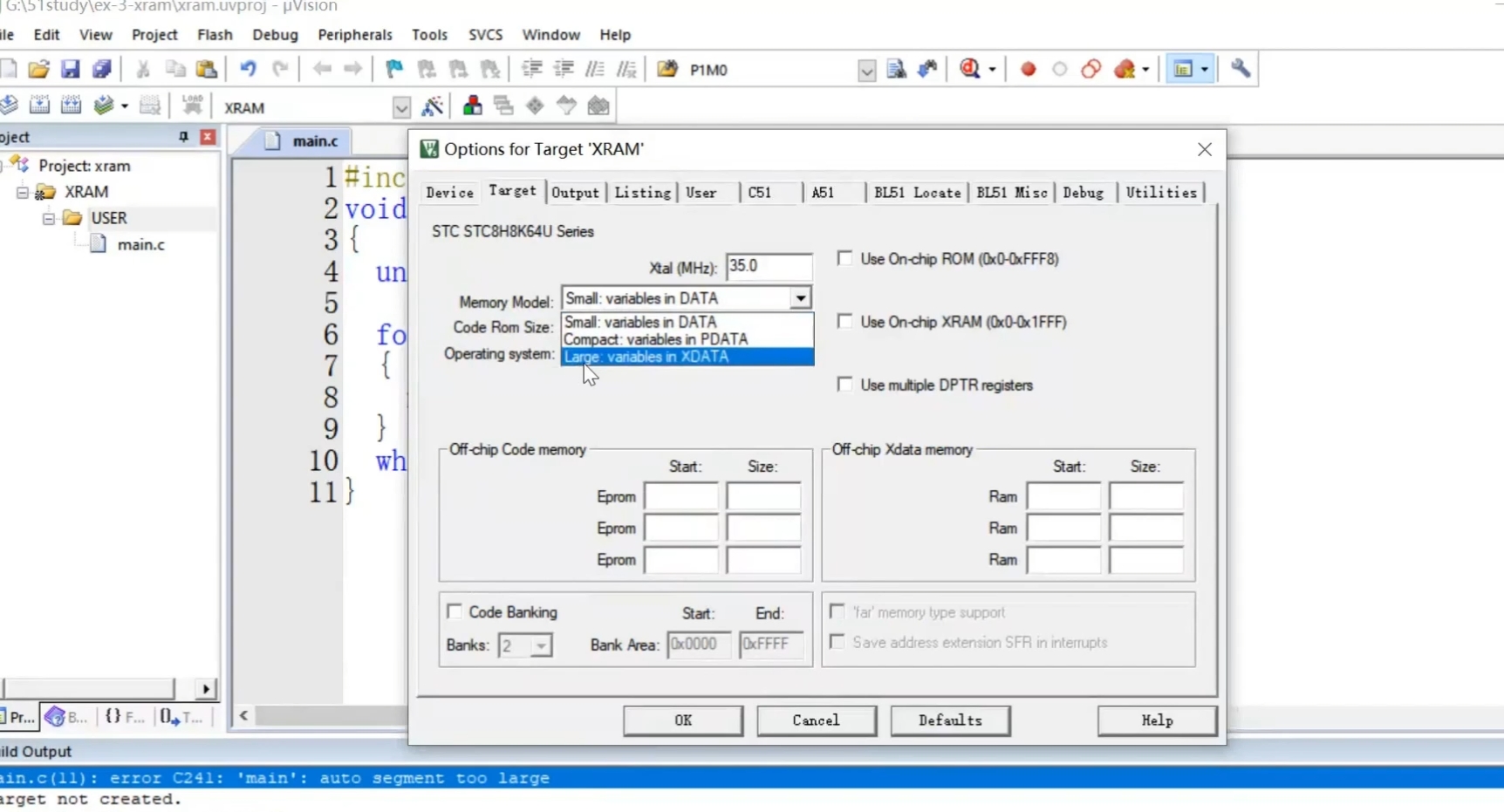Download to flash LOAD icon
Image resolution: width=1504 pixels, height=812 pixels.
193,106
